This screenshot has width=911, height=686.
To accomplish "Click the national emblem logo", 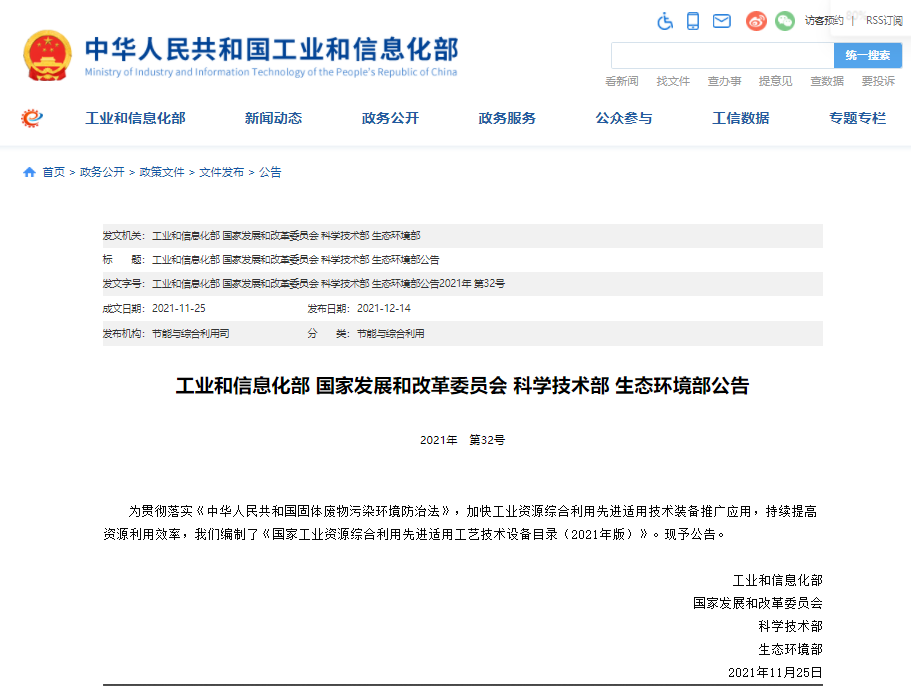I will coord(48,55).
